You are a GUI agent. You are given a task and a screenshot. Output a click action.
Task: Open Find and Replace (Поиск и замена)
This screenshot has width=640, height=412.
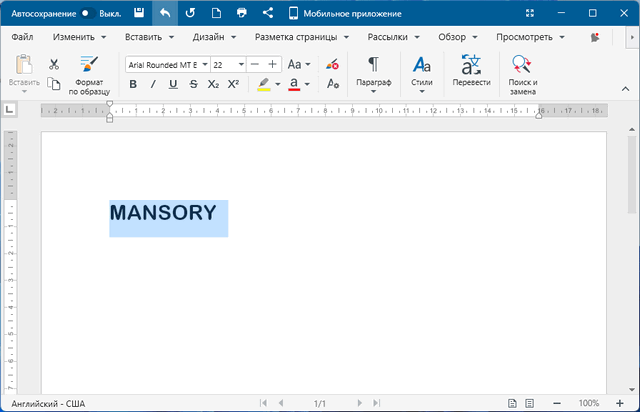click(522, 74)
